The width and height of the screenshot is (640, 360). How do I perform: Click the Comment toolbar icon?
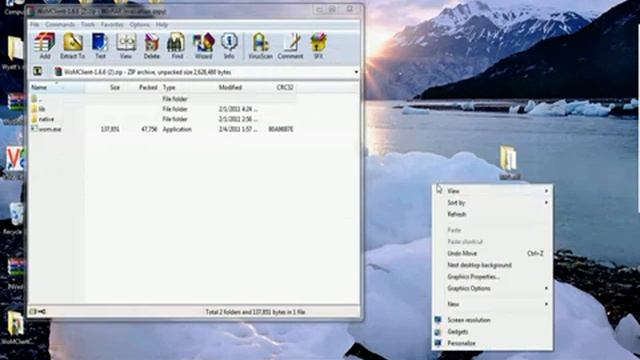(x=290, y=46)
